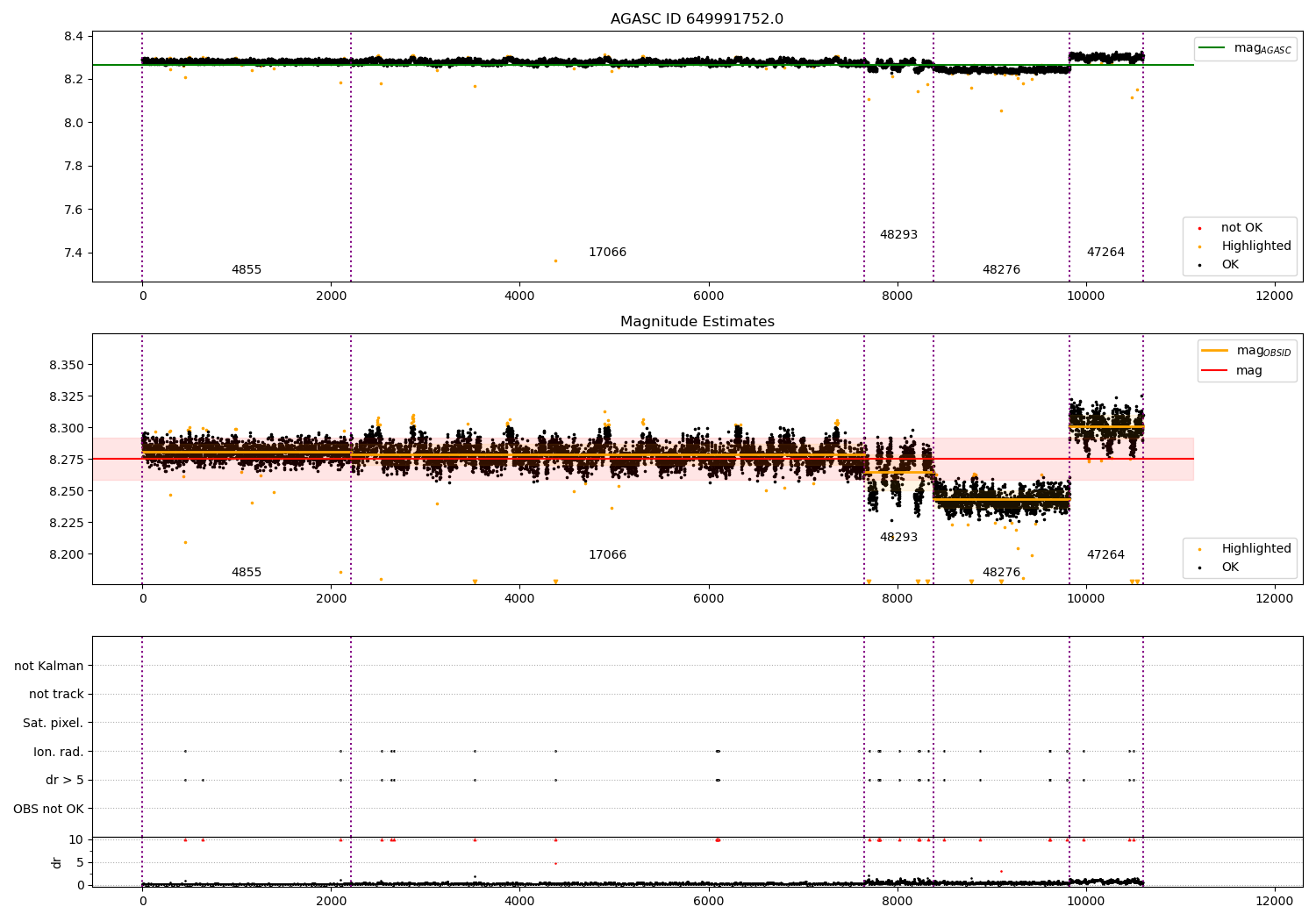Click the 8.325 y-axis tick label
1316x921 pixels.
pos(67,397)
